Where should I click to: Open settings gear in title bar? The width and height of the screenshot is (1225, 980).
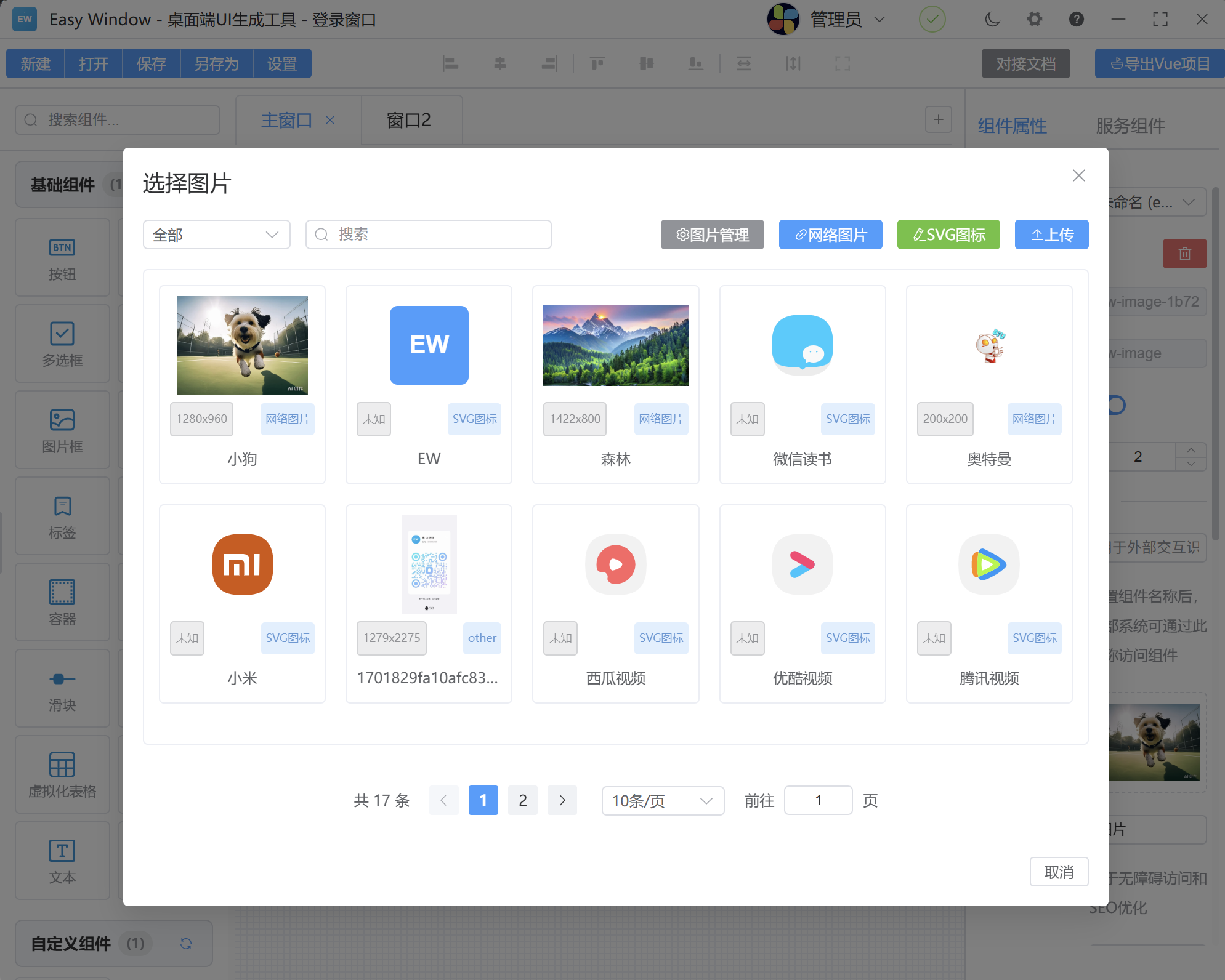point(1035,19)
